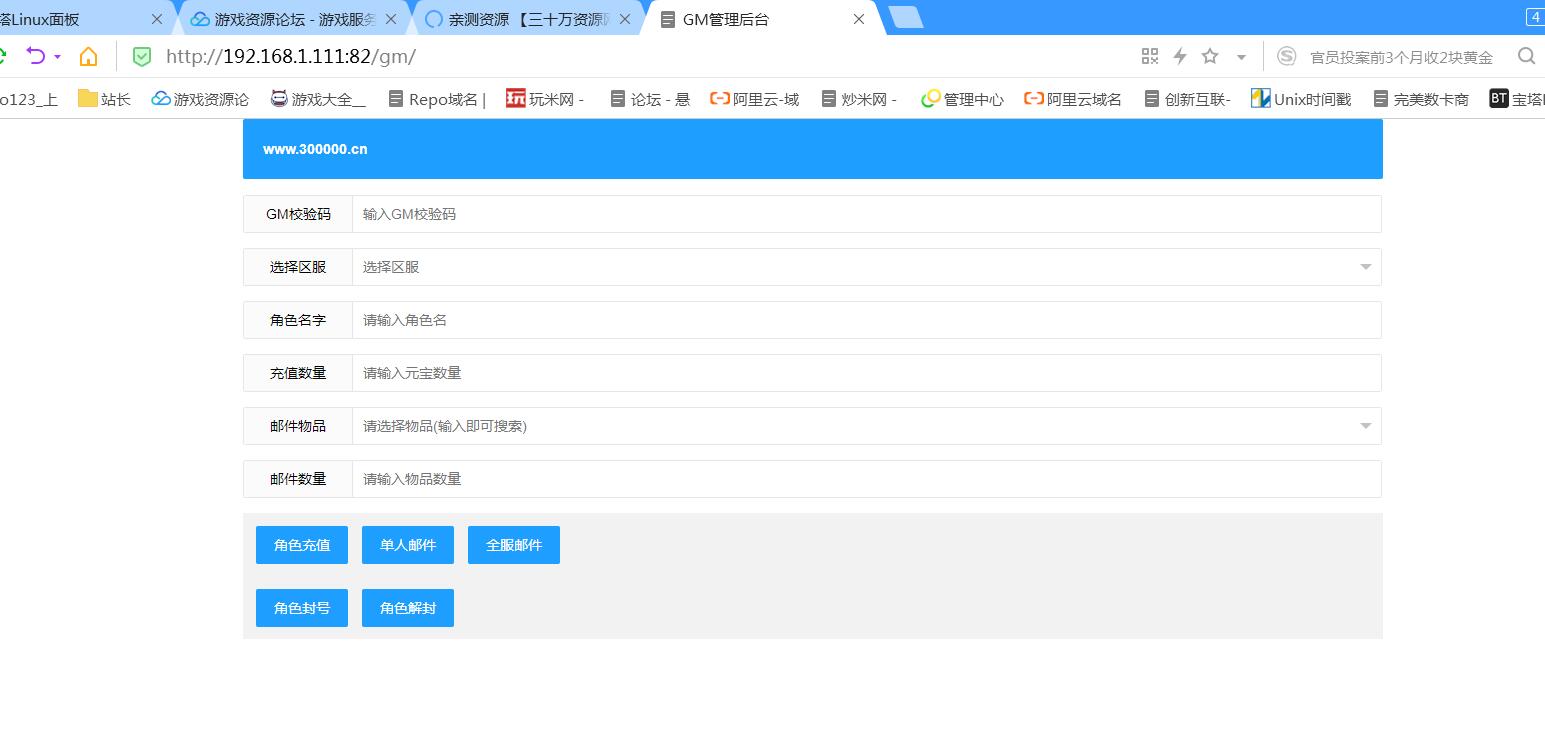1545x749 pixels.
Task: Click the undo back arrow icon
Action: 36,56
